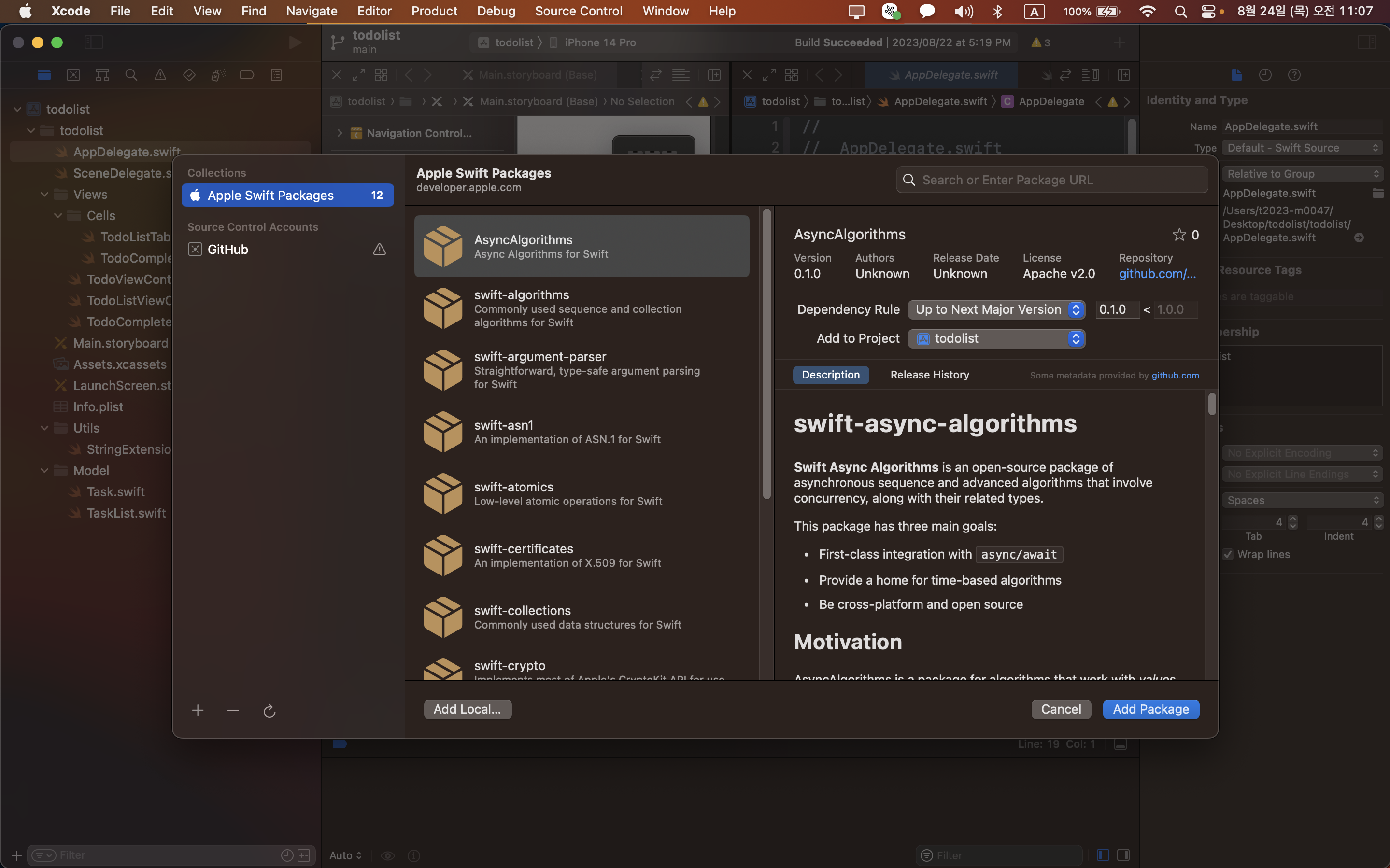Image resolution: width=1390 pixels, height=868 pixels.
Task: Open the source control navigator
Action: [73, 75]
